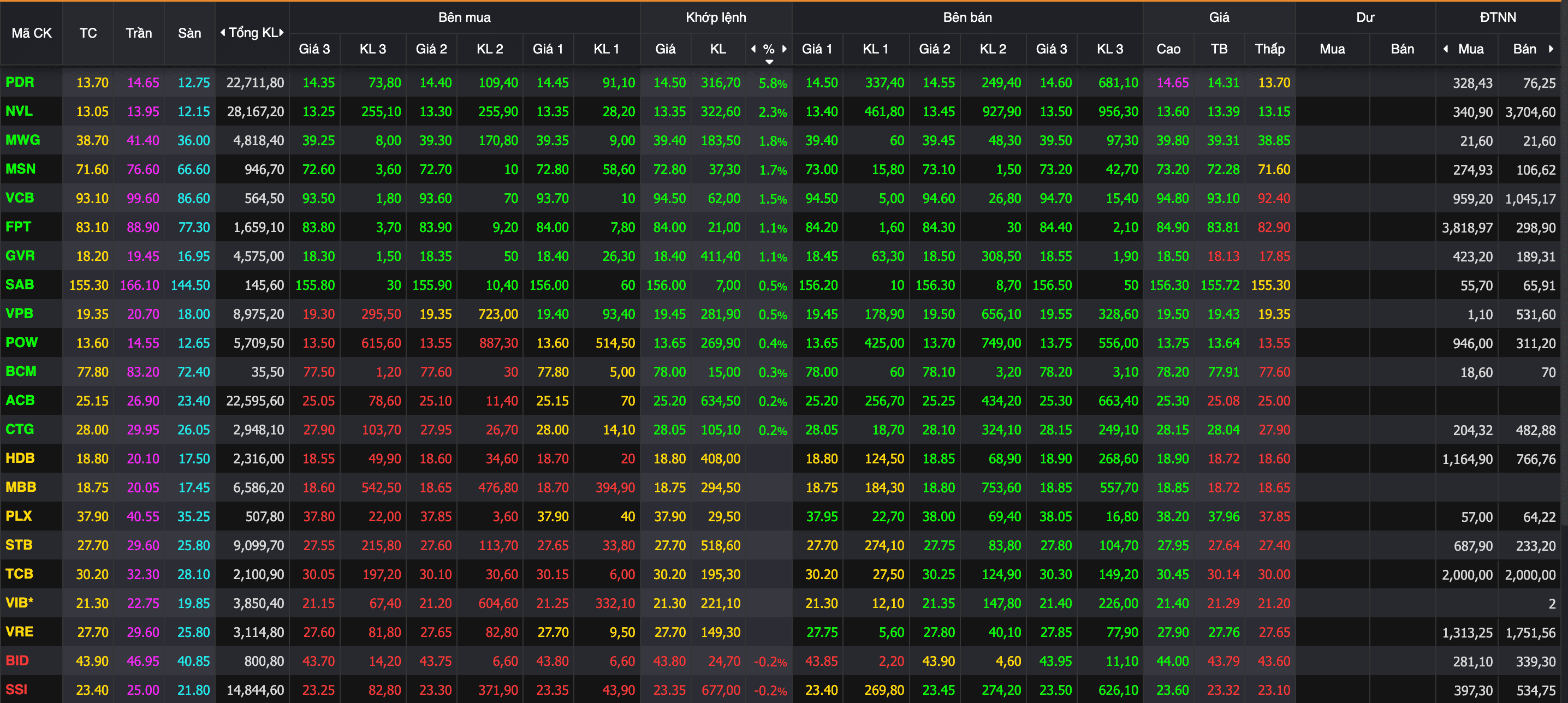Open stock symbol FPT
The height and width of the screenshot is (703, 1568).
[18, 227]
